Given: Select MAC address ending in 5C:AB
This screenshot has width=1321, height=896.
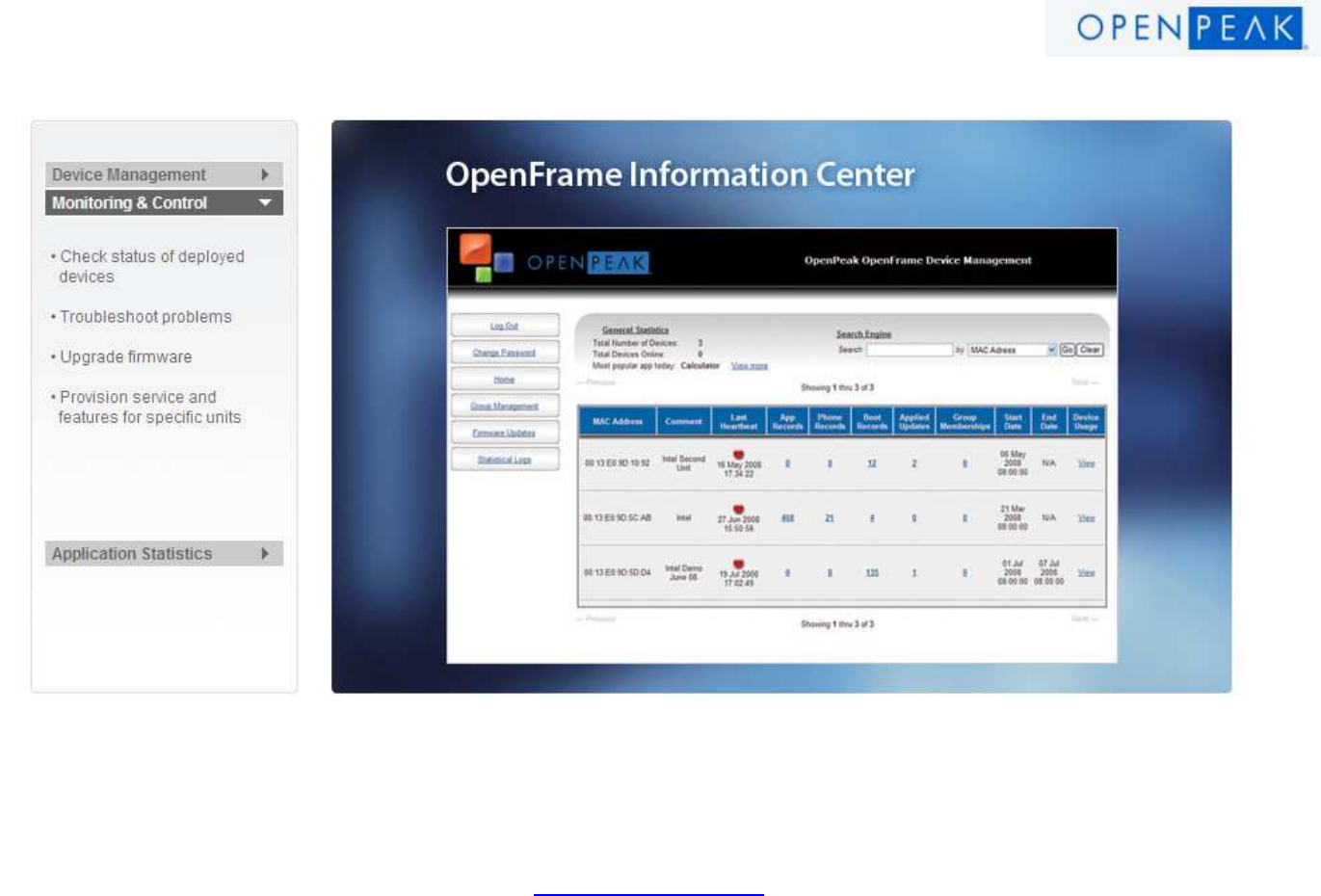Looking at the screenshot, I should click(x=618, y=518).
